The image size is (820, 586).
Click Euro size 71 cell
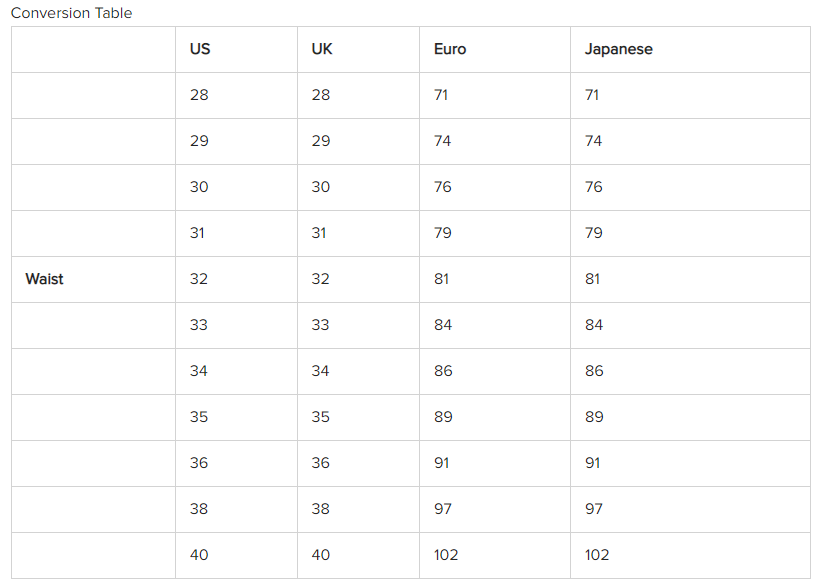[x=441, y=95]
